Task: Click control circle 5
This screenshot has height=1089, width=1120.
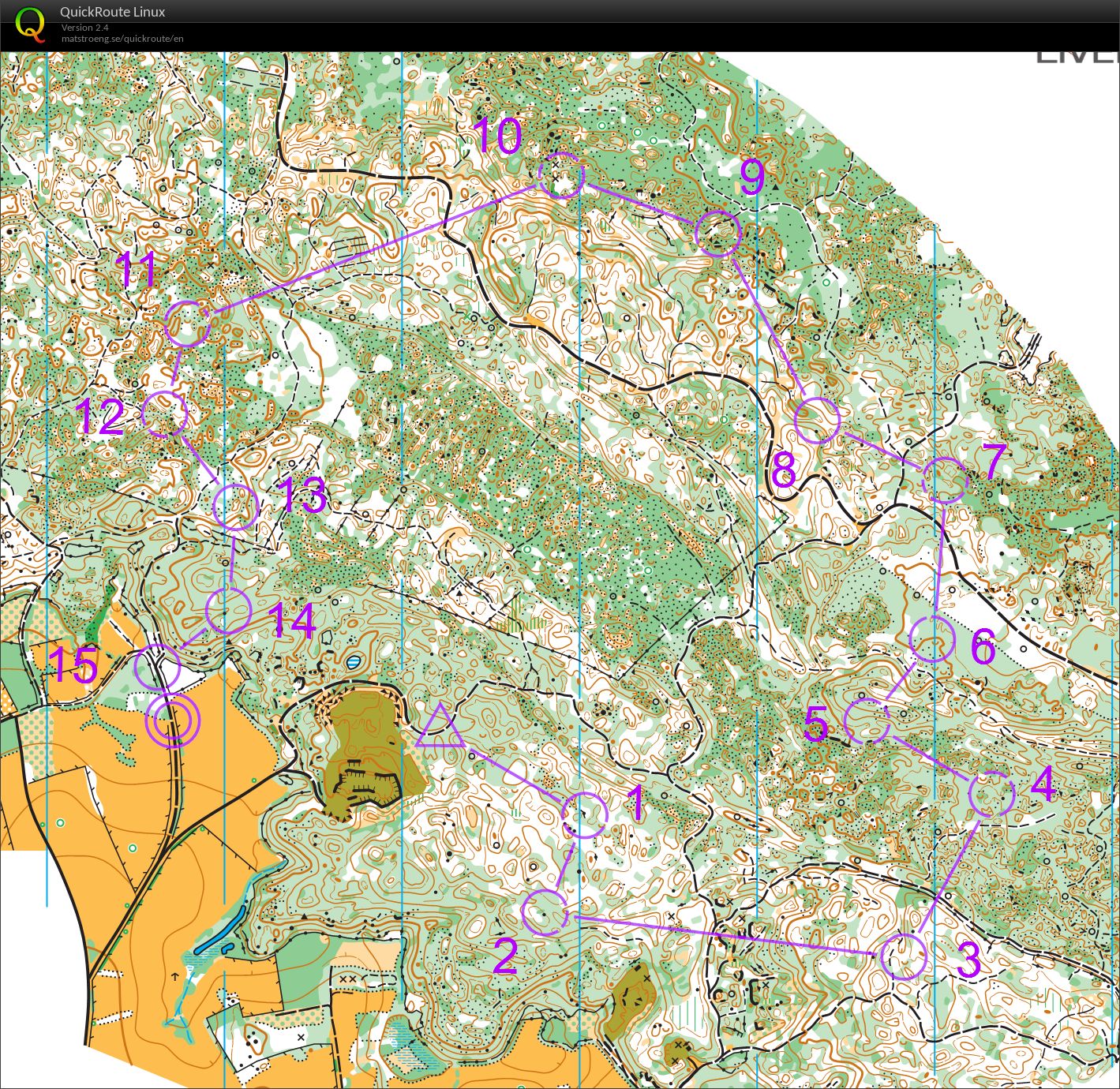Action: click(x=867, y=720)
